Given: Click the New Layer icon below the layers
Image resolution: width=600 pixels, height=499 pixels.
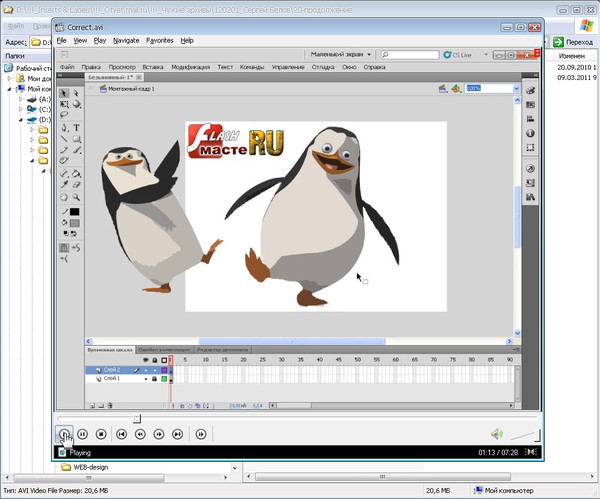Looking at the screenshot, I should coord(92,405).
